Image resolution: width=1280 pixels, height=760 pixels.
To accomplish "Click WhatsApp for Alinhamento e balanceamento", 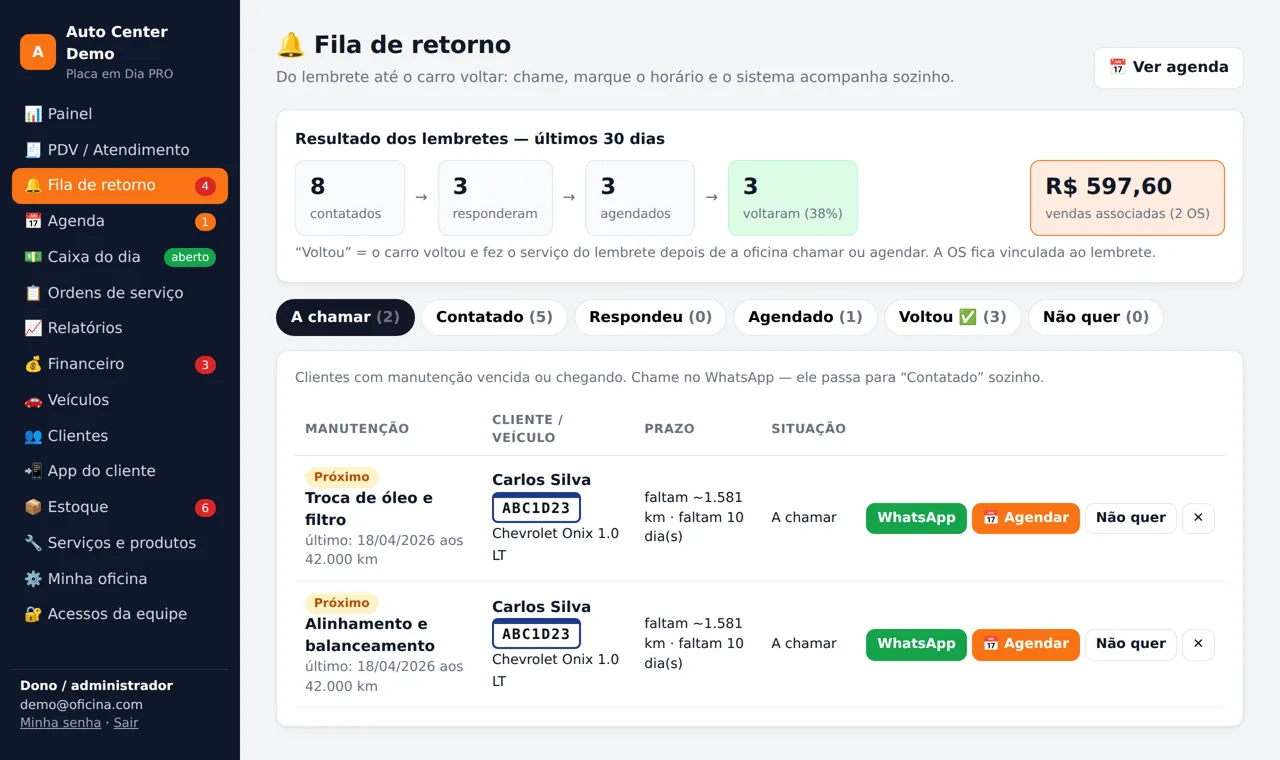I will point(916,644).
